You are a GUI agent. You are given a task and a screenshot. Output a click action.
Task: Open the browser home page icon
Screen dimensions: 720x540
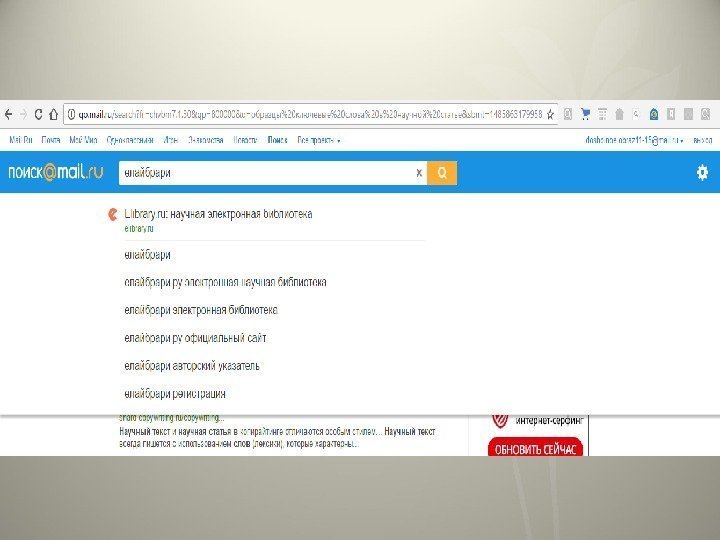[54, 114]
